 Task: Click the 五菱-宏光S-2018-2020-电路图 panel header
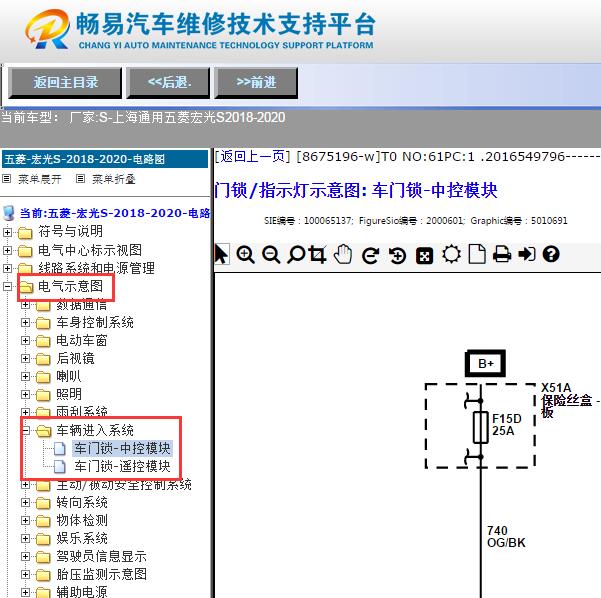tap(105, 159)
